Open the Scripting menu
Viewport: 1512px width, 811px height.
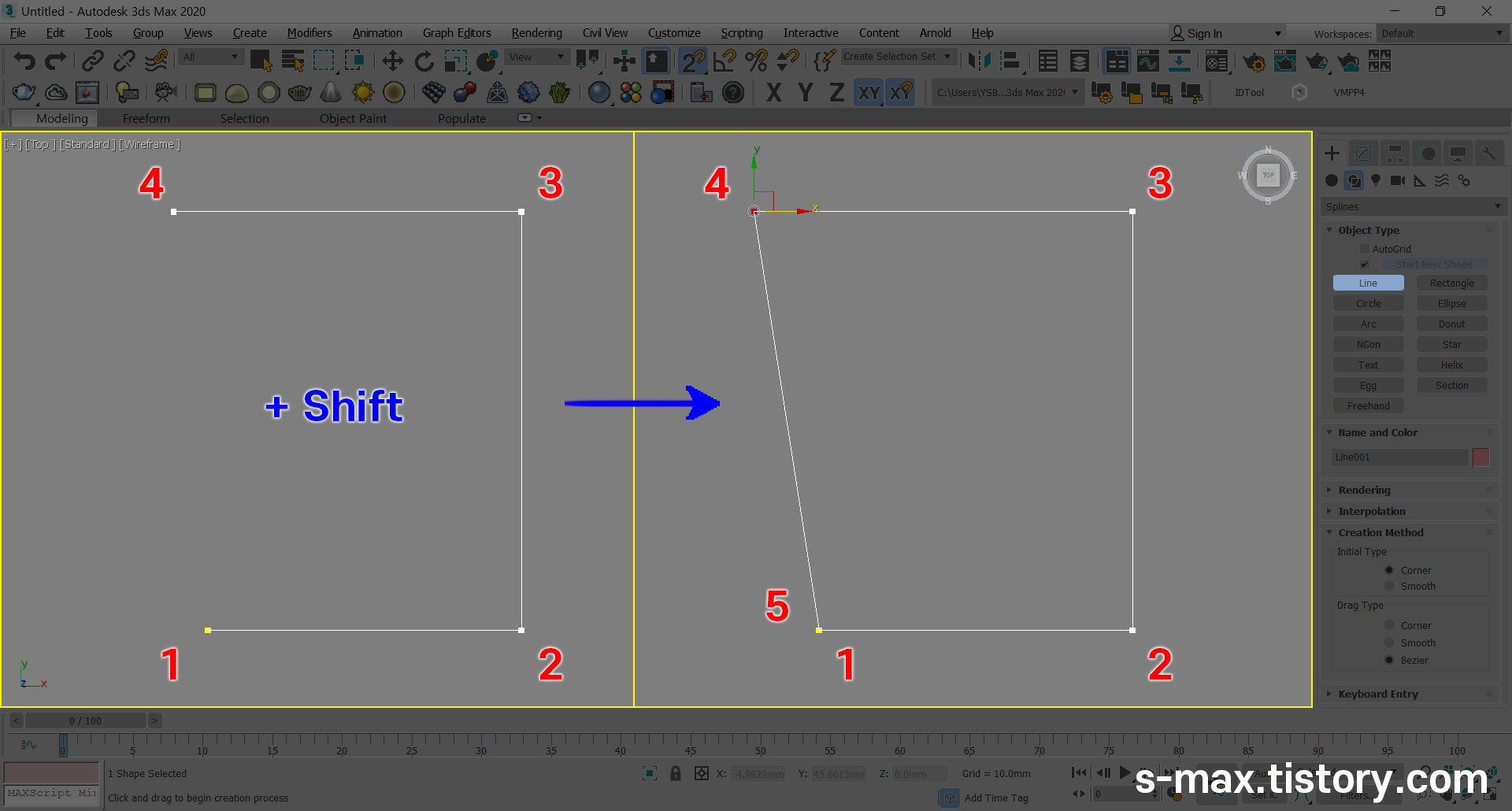coord(742,33)
